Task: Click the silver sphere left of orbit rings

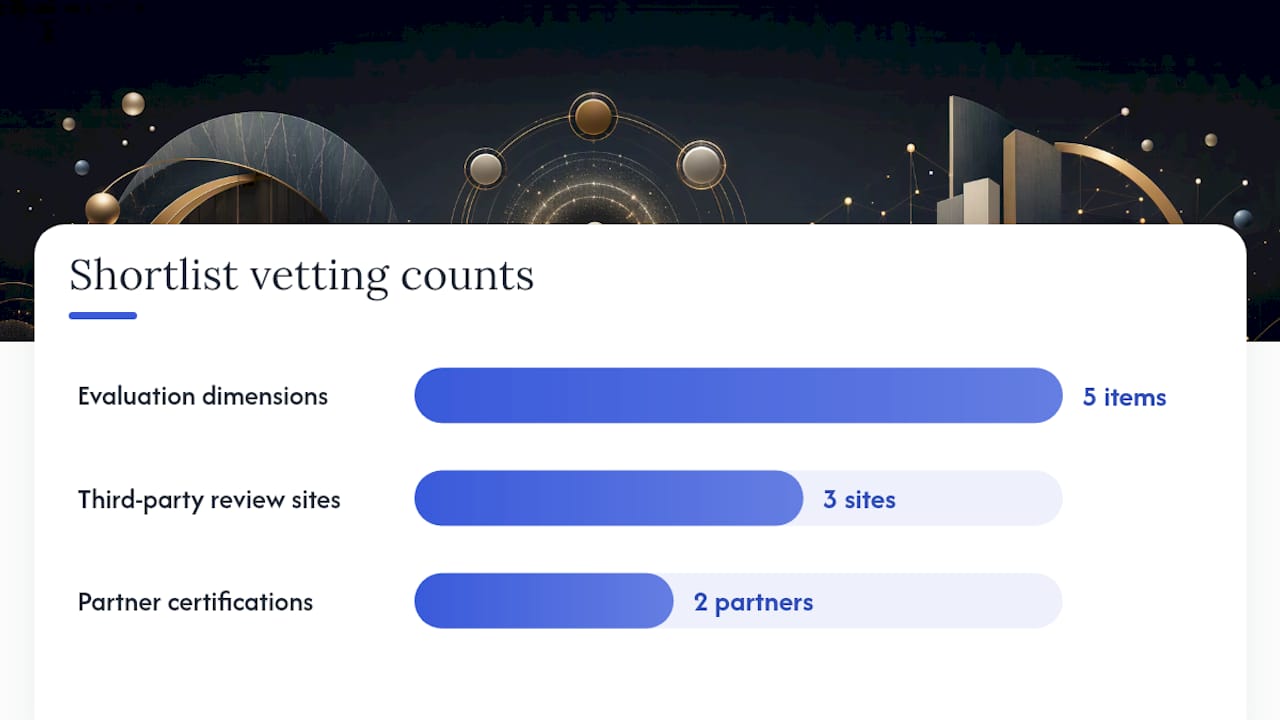Action: (x=486, y=167)
